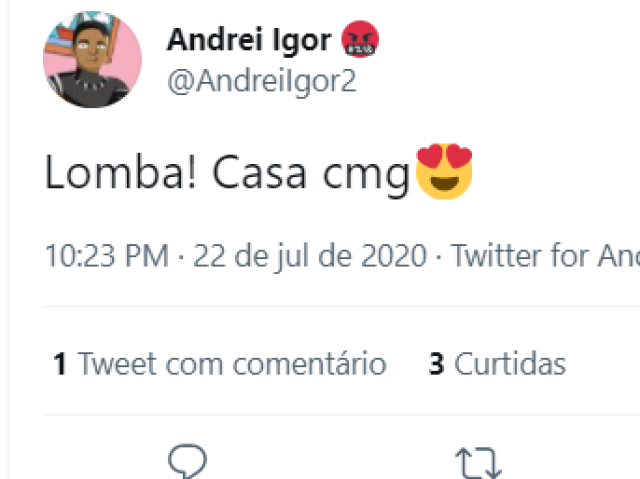
Task: Visit the @AndreiIgor2 handle
Action: click(262, 82)
